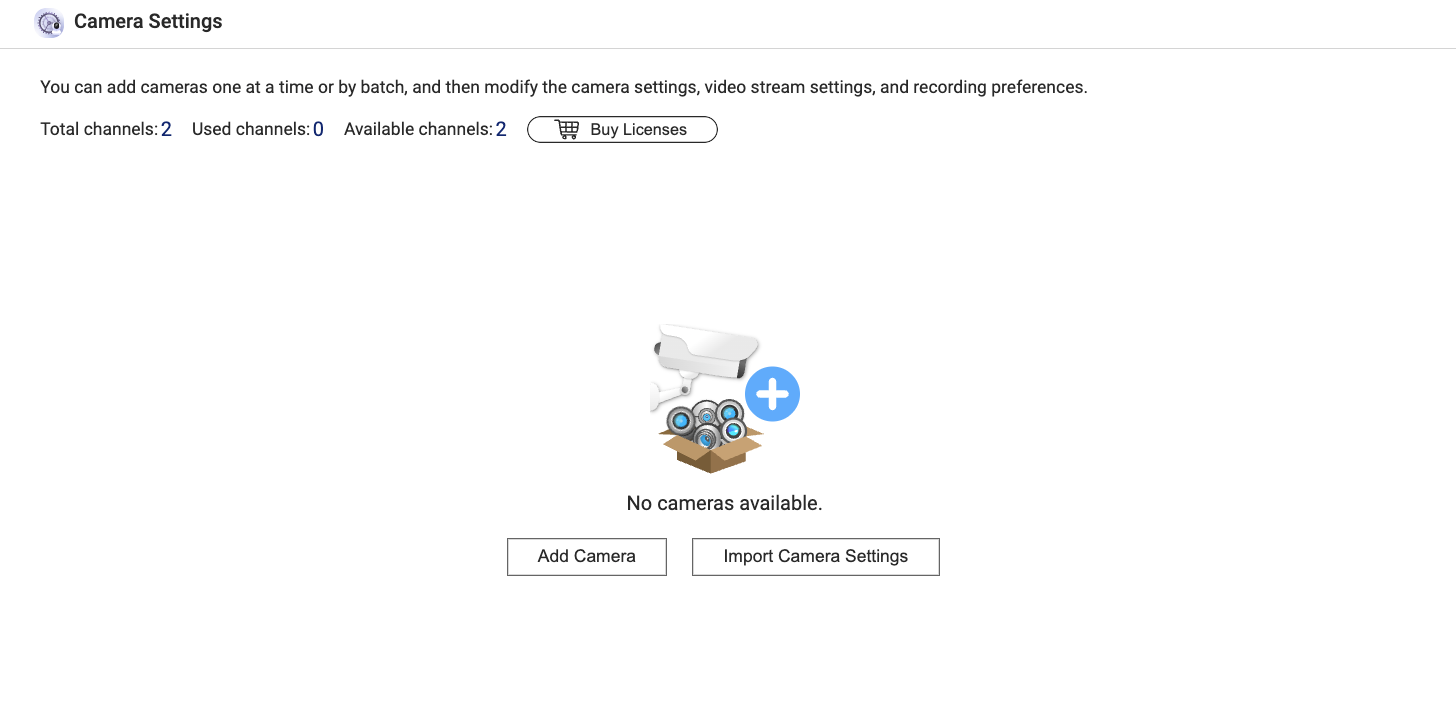Click the Available channels label
1456x715 pixels.
[x=417, y=129]
